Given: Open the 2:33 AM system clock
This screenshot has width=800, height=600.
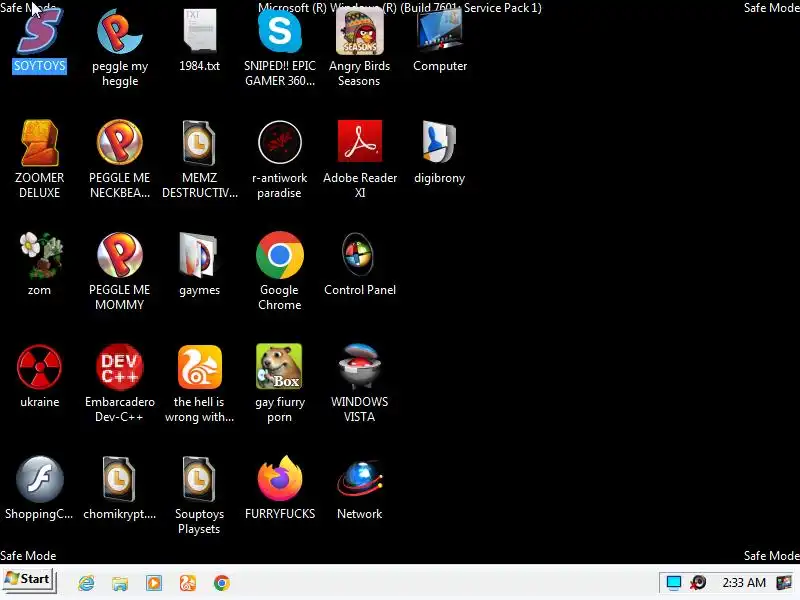Looking at the screenshot, I should click(x=744, y=583).
